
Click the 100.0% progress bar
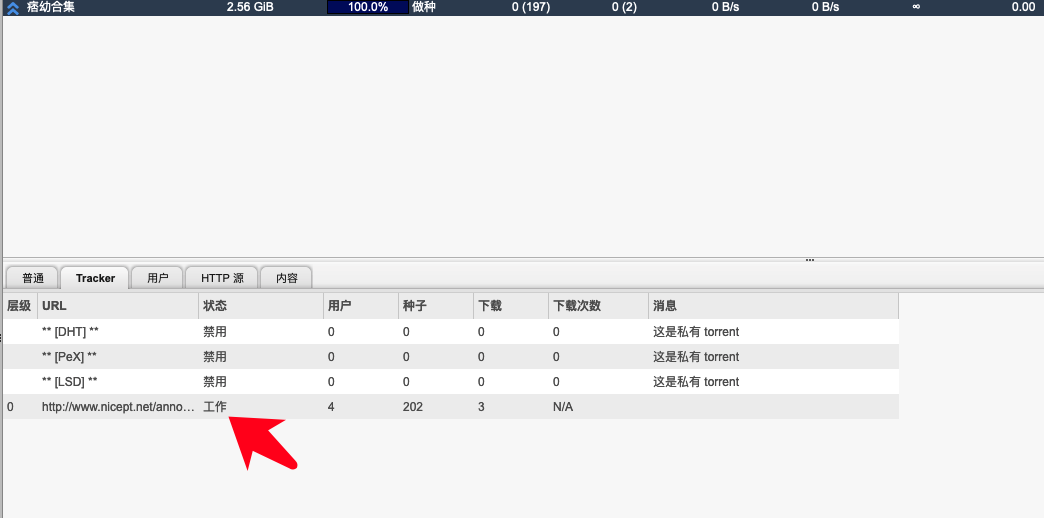coord(368,7)
